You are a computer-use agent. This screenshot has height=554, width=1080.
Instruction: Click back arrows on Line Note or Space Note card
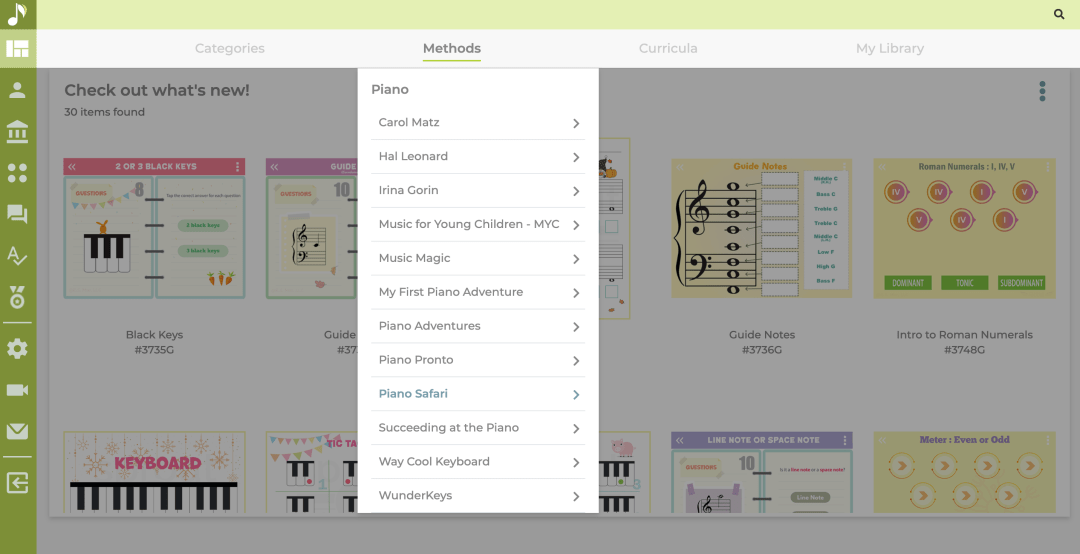[680, 440]
